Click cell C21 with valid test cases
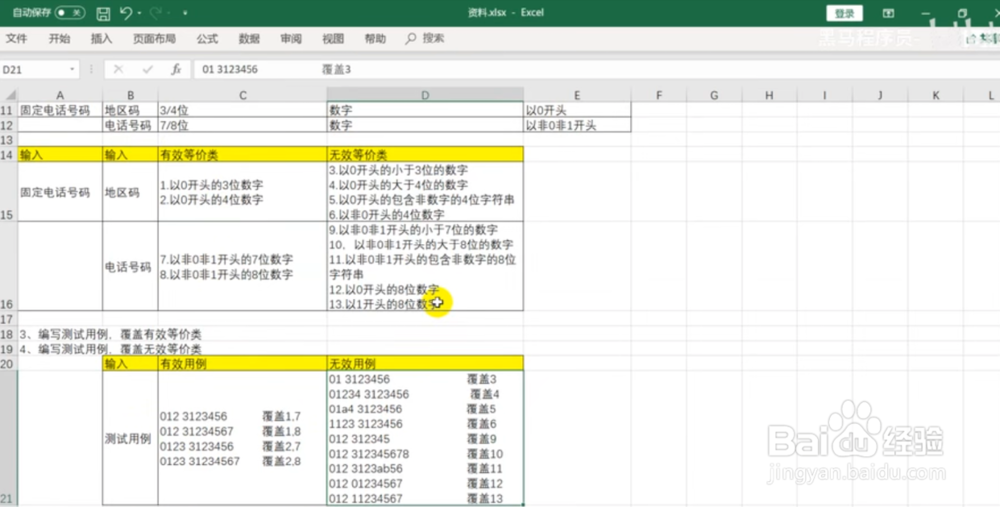1000x507 pixels. click(242, 439)
